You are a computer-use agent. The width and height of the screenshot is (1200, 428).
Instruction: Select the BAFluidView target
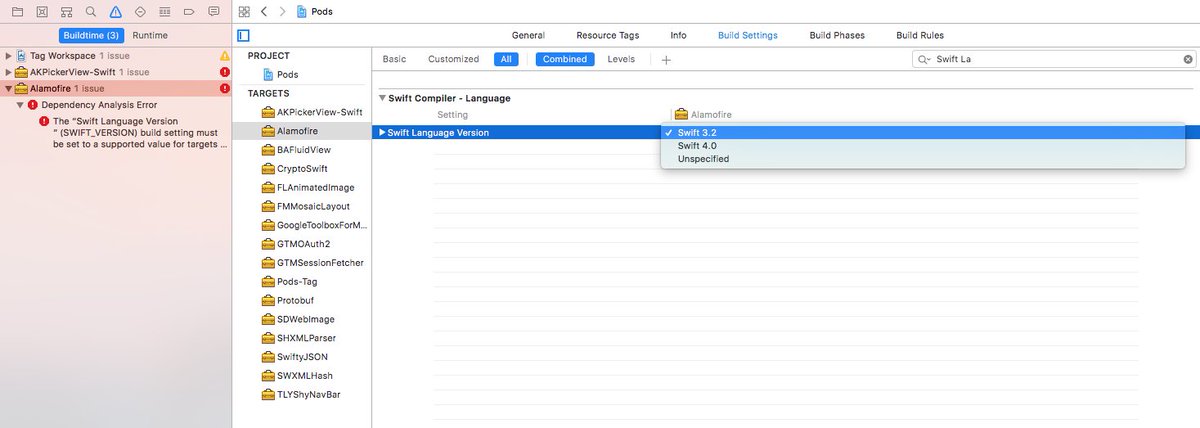point(302,150)
